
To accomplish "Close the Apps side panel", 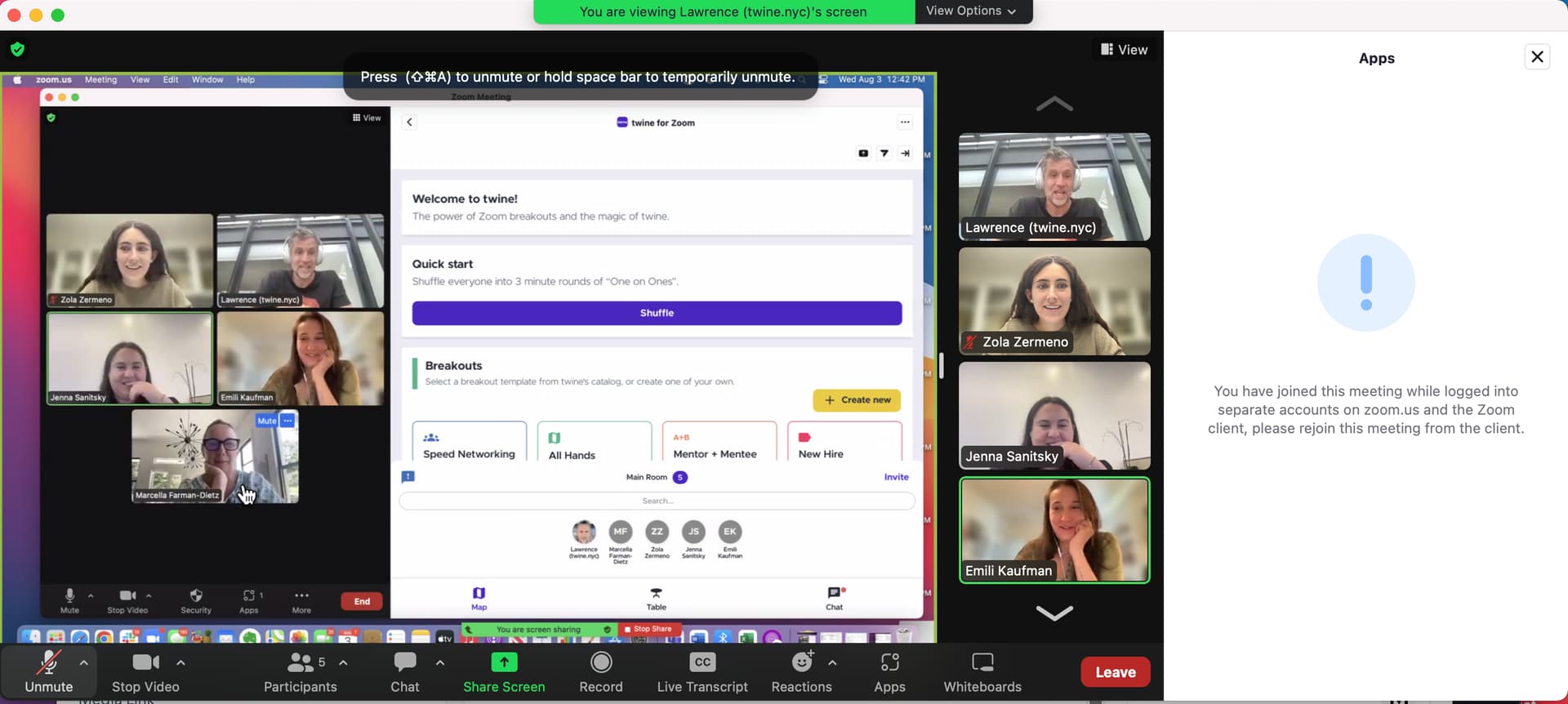I will point(1537,57).
